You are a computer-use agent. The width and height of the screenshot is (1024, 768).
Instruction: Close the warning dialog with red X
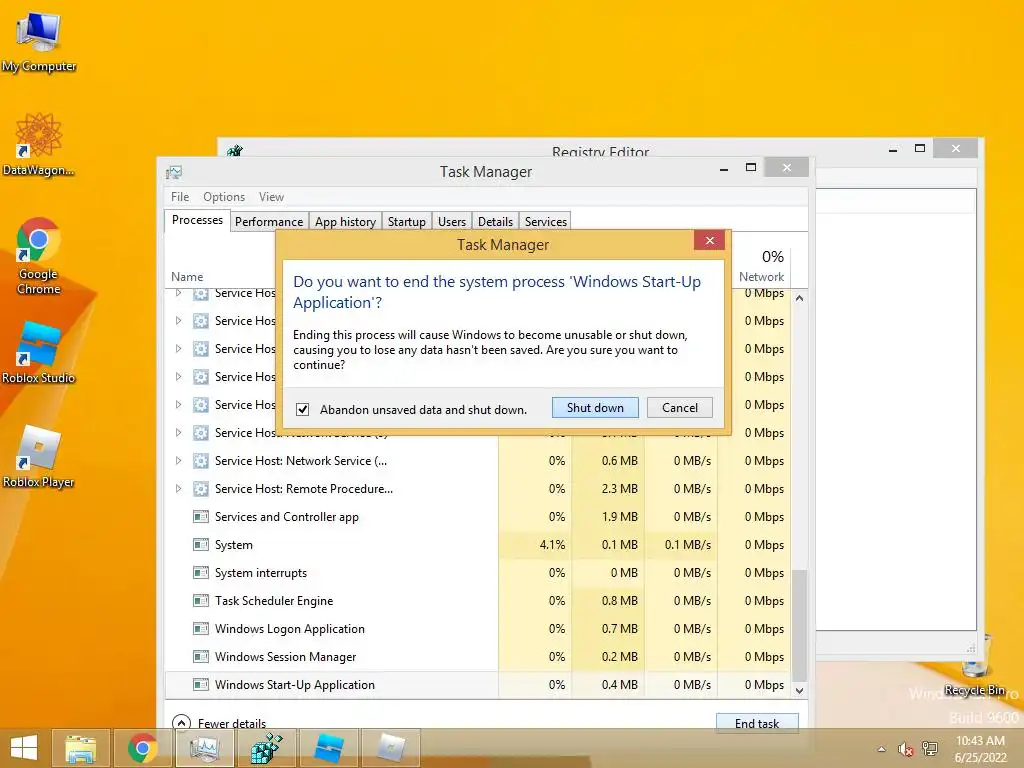pos(709,240)
